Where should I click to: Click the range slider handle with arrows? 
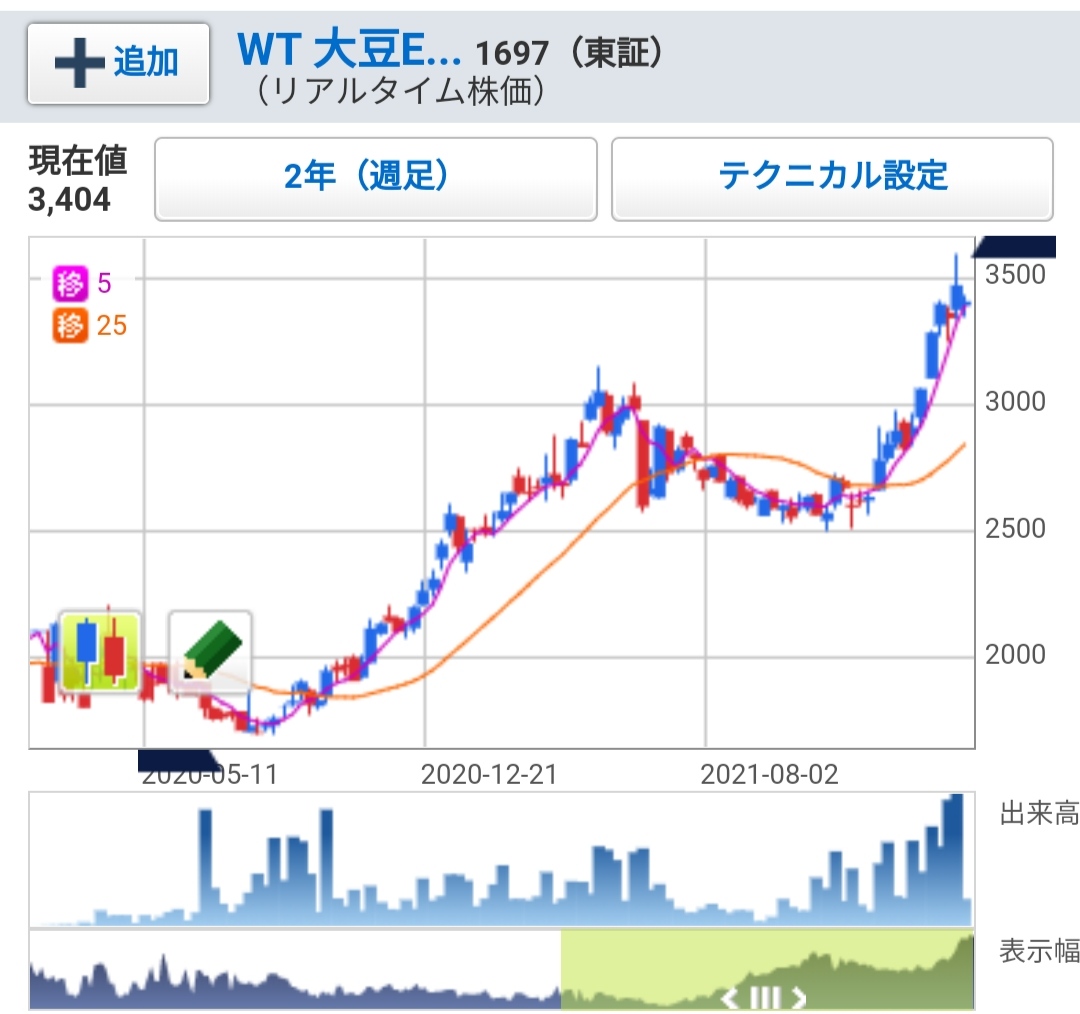coord(765,997)
